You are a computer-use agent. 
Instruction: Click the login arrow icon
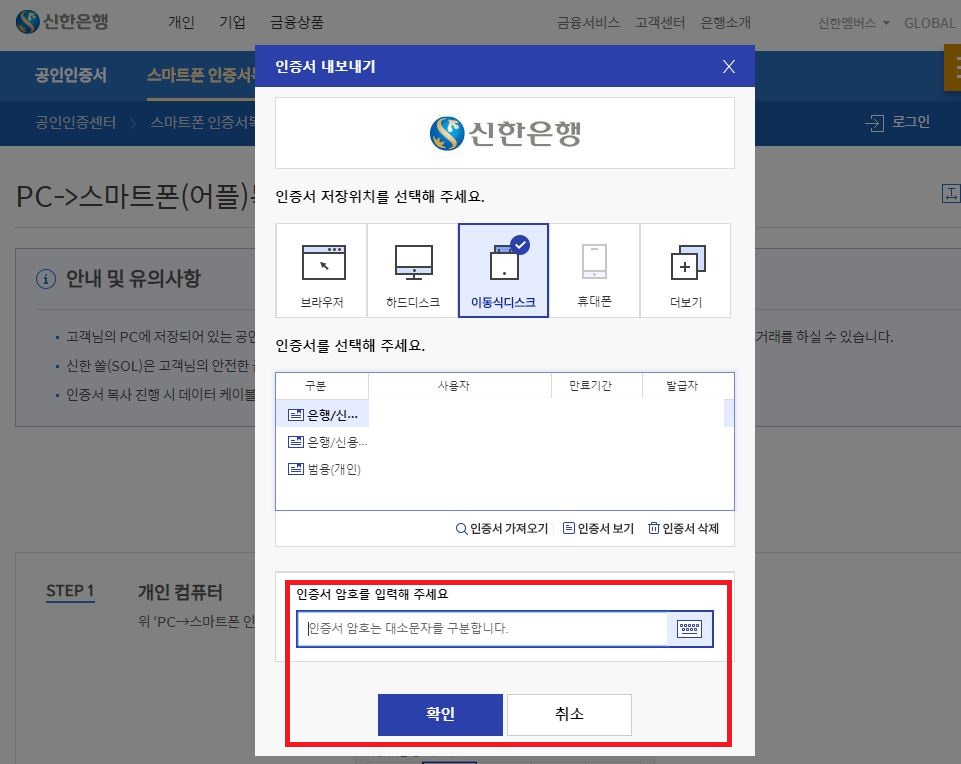[875, 123]
